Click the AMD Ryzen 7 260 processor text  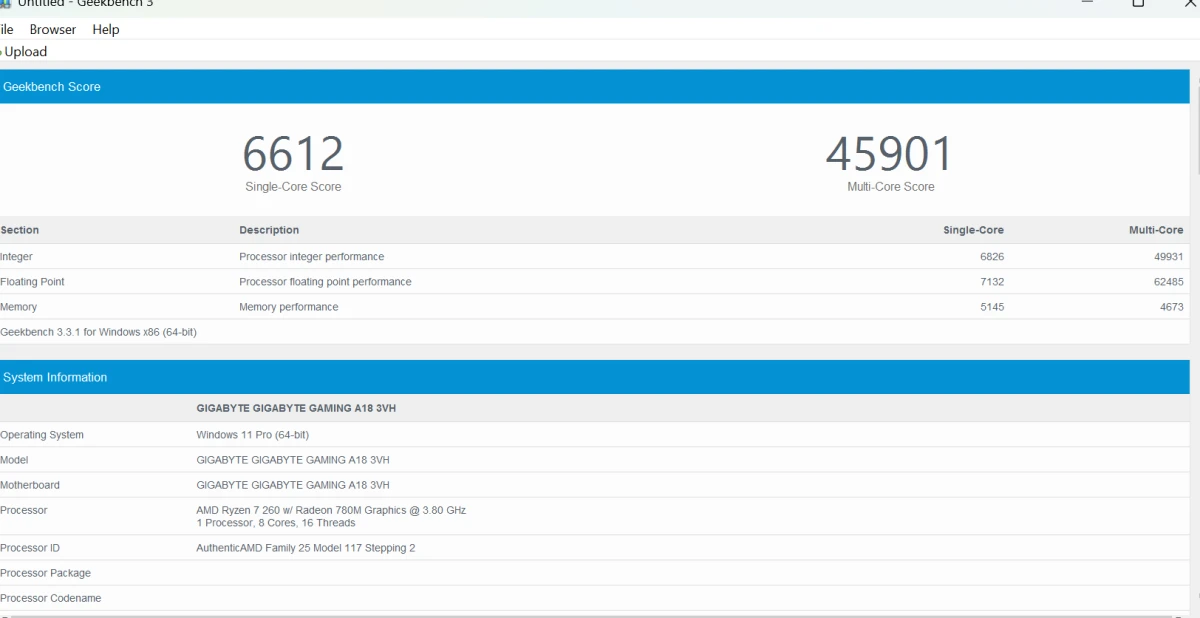coord(331,510)
